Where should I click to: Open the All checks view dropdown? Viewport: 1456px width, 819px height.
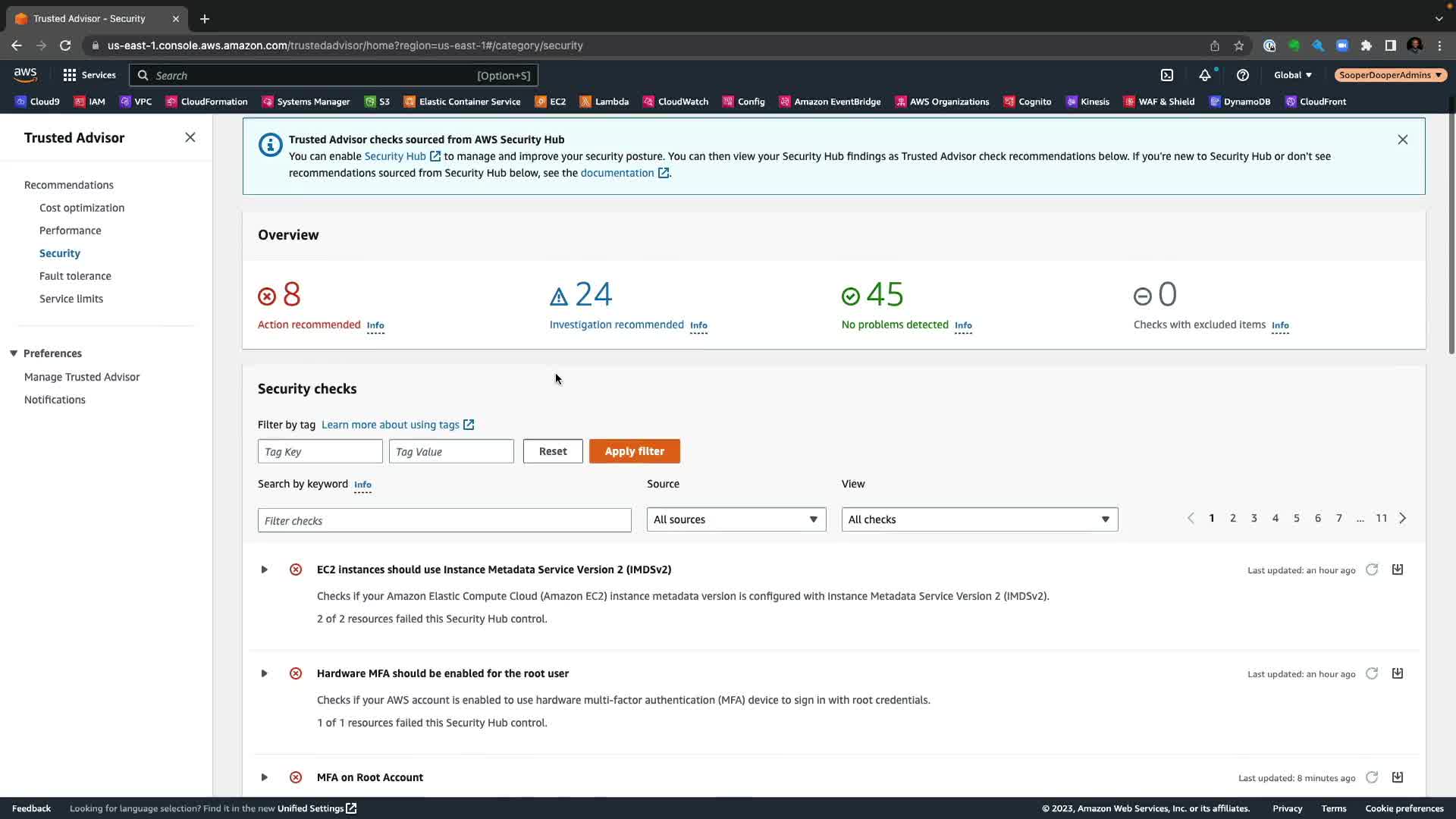point(979,519)
